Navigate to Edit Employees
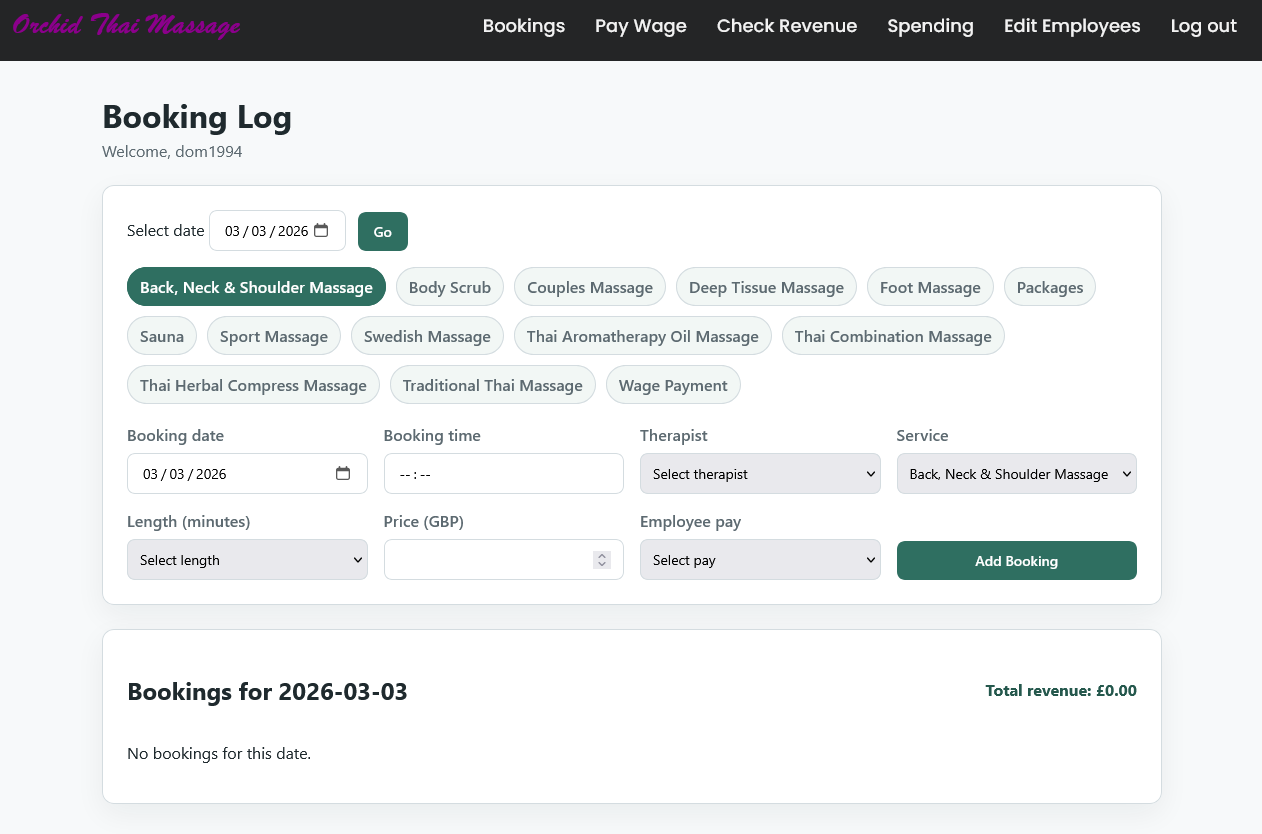Viewport: 1262px width, 834px height. pos(1072,26)
